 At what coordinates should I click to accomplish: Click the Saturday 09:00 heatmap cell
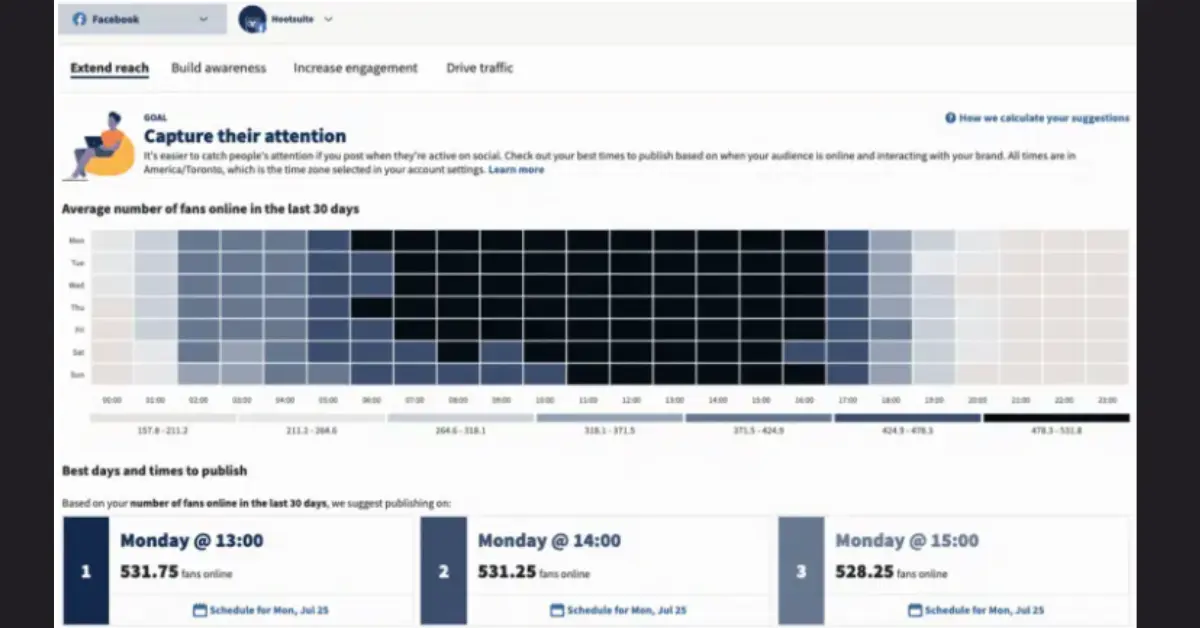point(502,352)
